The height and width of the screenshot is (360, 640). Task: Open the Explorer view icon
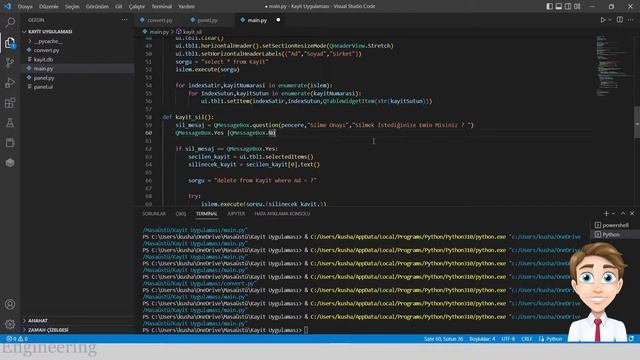pyautogui.click(x=10, y=42)
